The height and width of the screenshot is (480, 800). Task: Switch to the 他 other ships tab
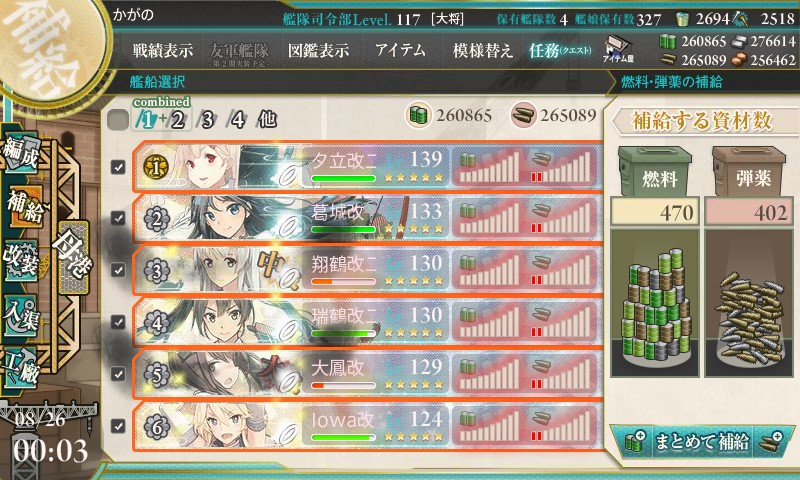coord(267,119)
